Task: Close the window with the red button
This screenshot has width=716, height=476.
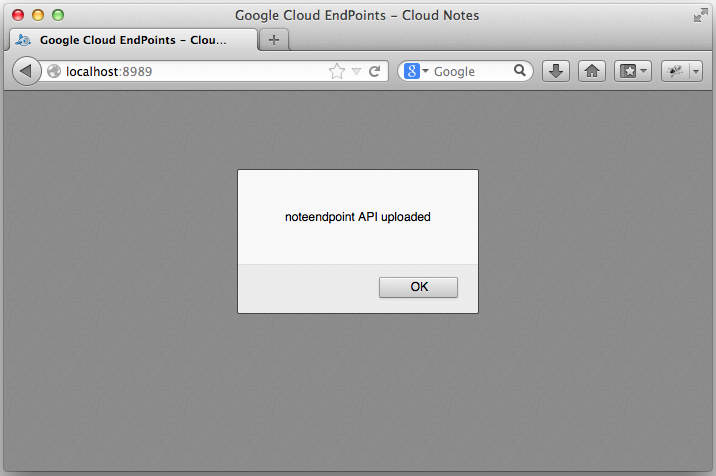Action: tap(18, 15)
